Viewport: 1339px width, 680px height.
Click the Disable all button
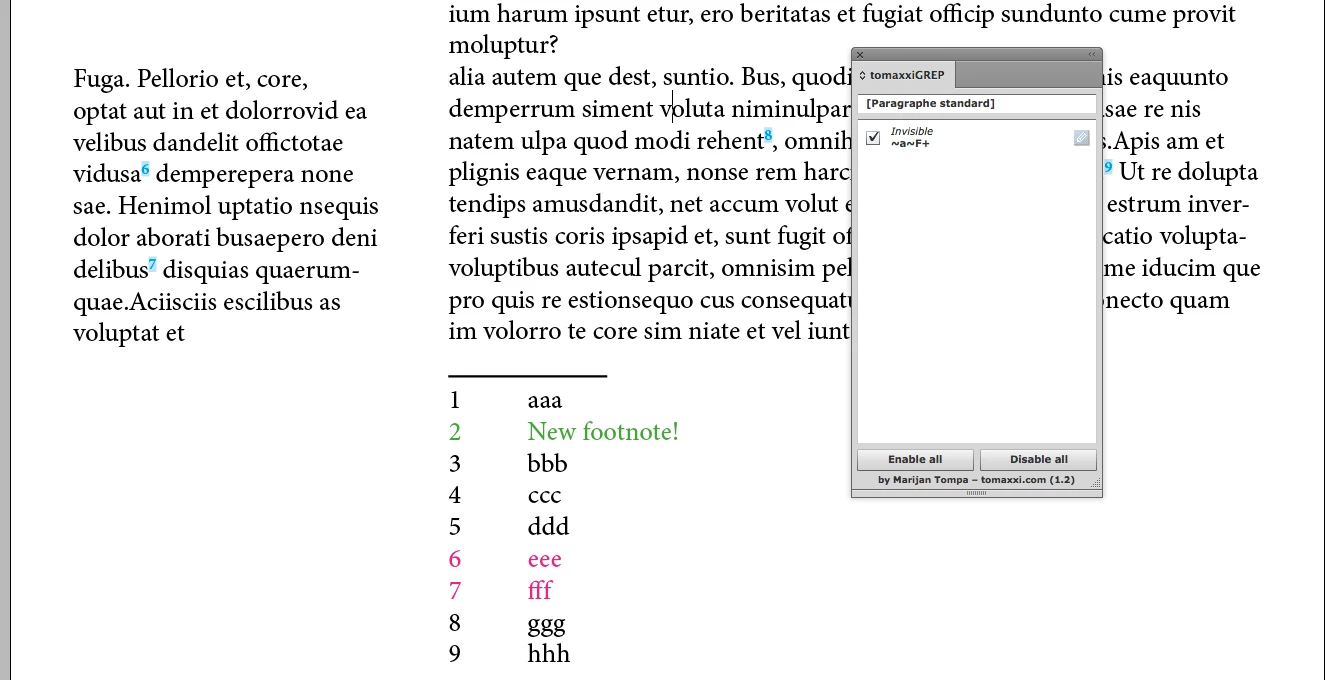[x=1038, y=460]
